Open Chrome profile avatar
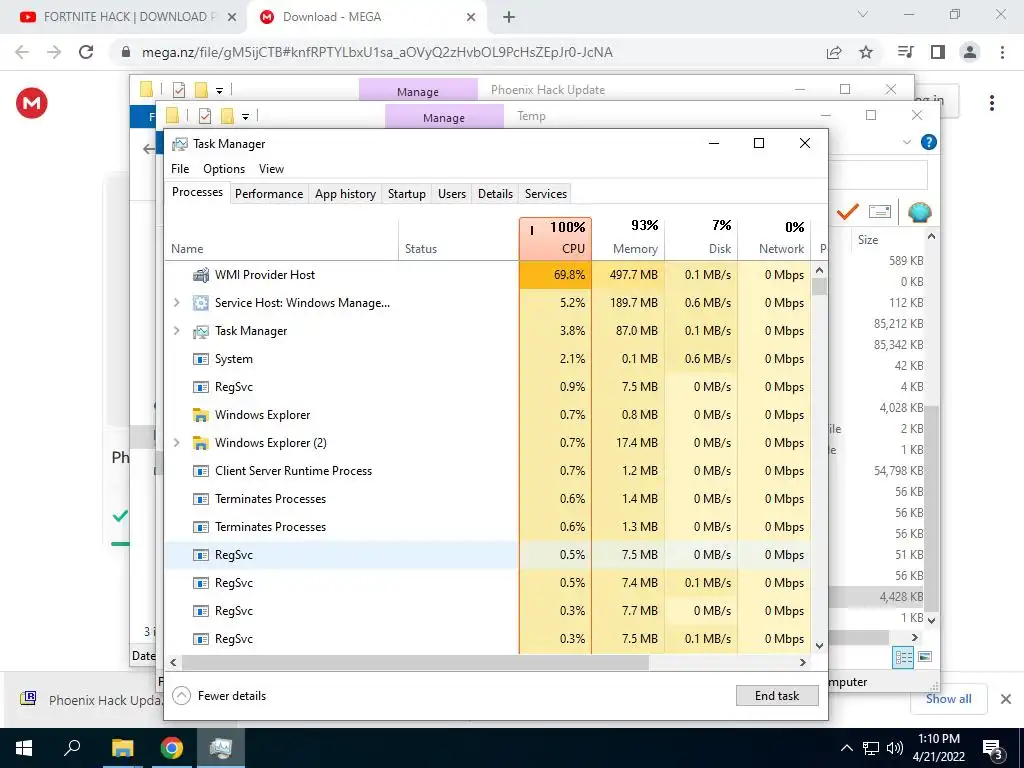This screenshot has height=768, width=1024. click(970, 52)
